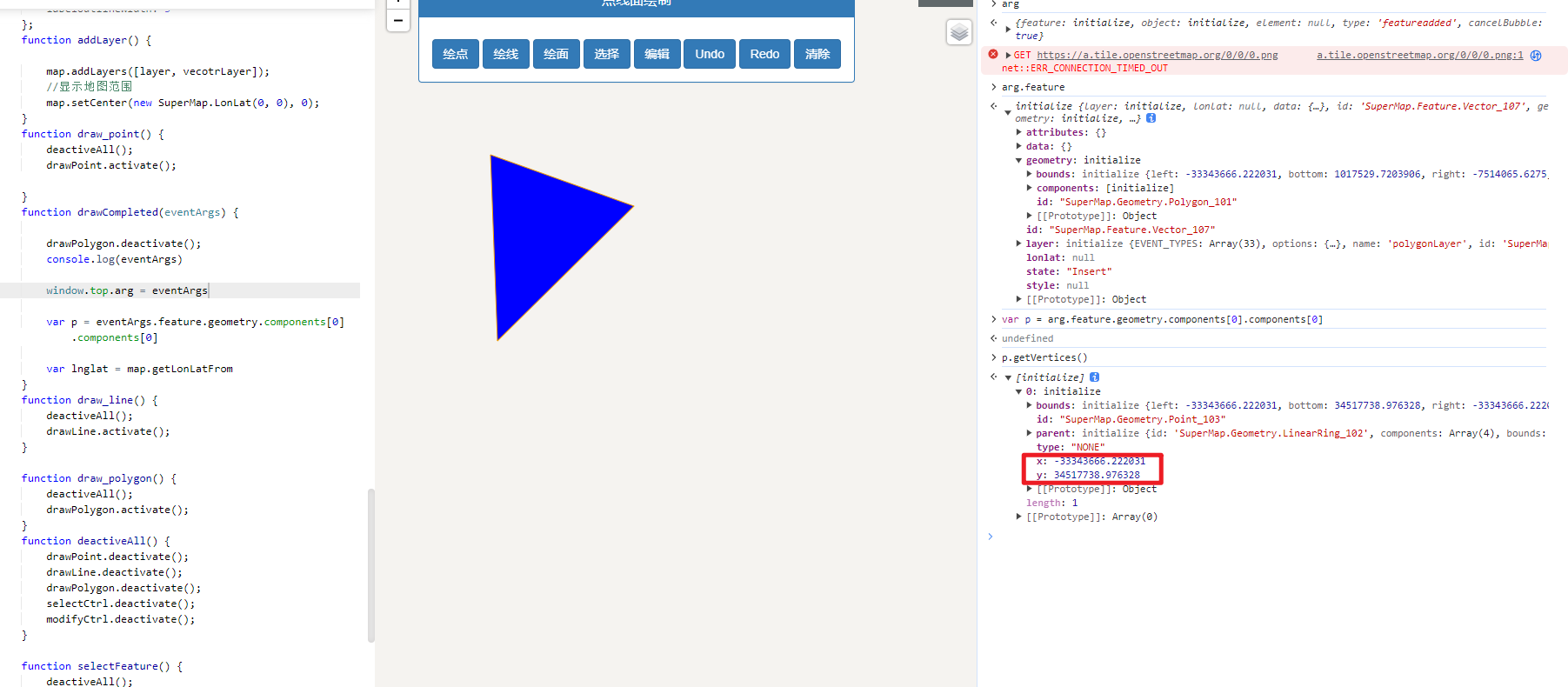
Task: Collapse the [initialize] array result
Action: point(1009,377)
